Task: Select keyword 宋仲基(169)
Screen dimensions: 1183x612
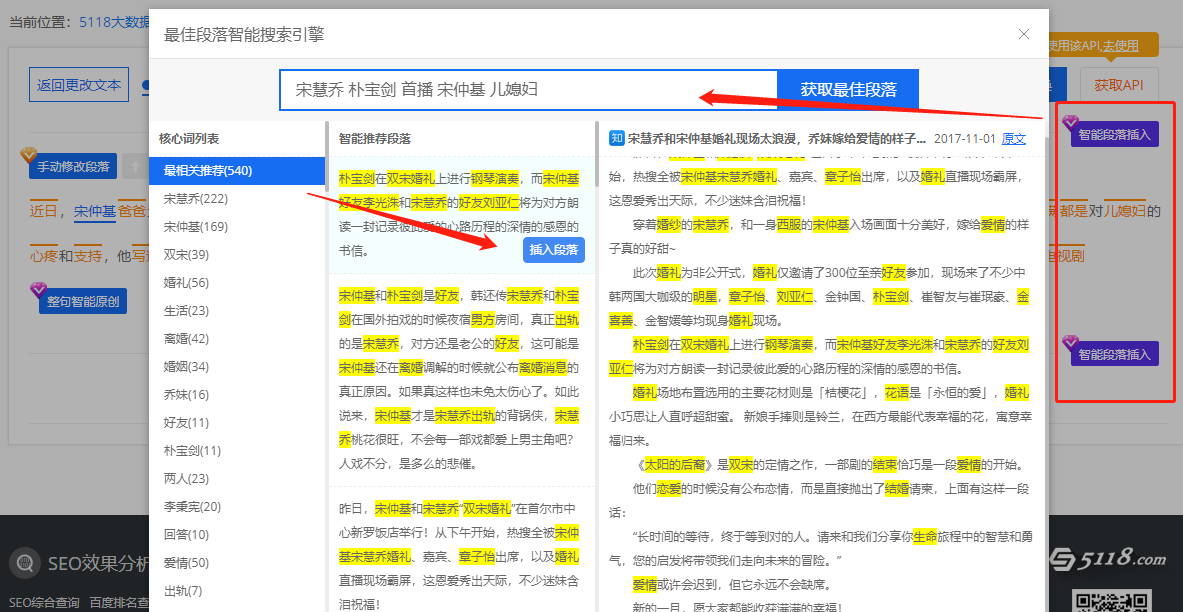Action: pos(195,226)
